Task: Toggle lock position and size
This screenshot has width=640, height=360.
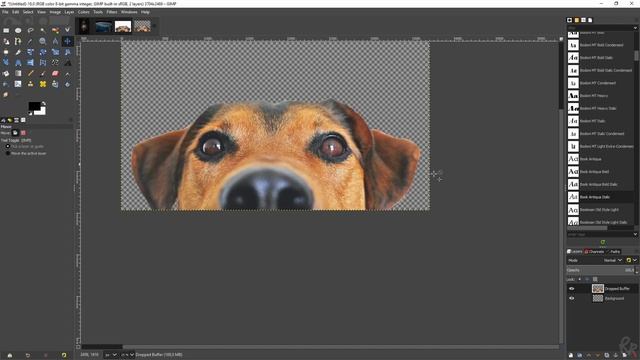Action: (587, 279)
